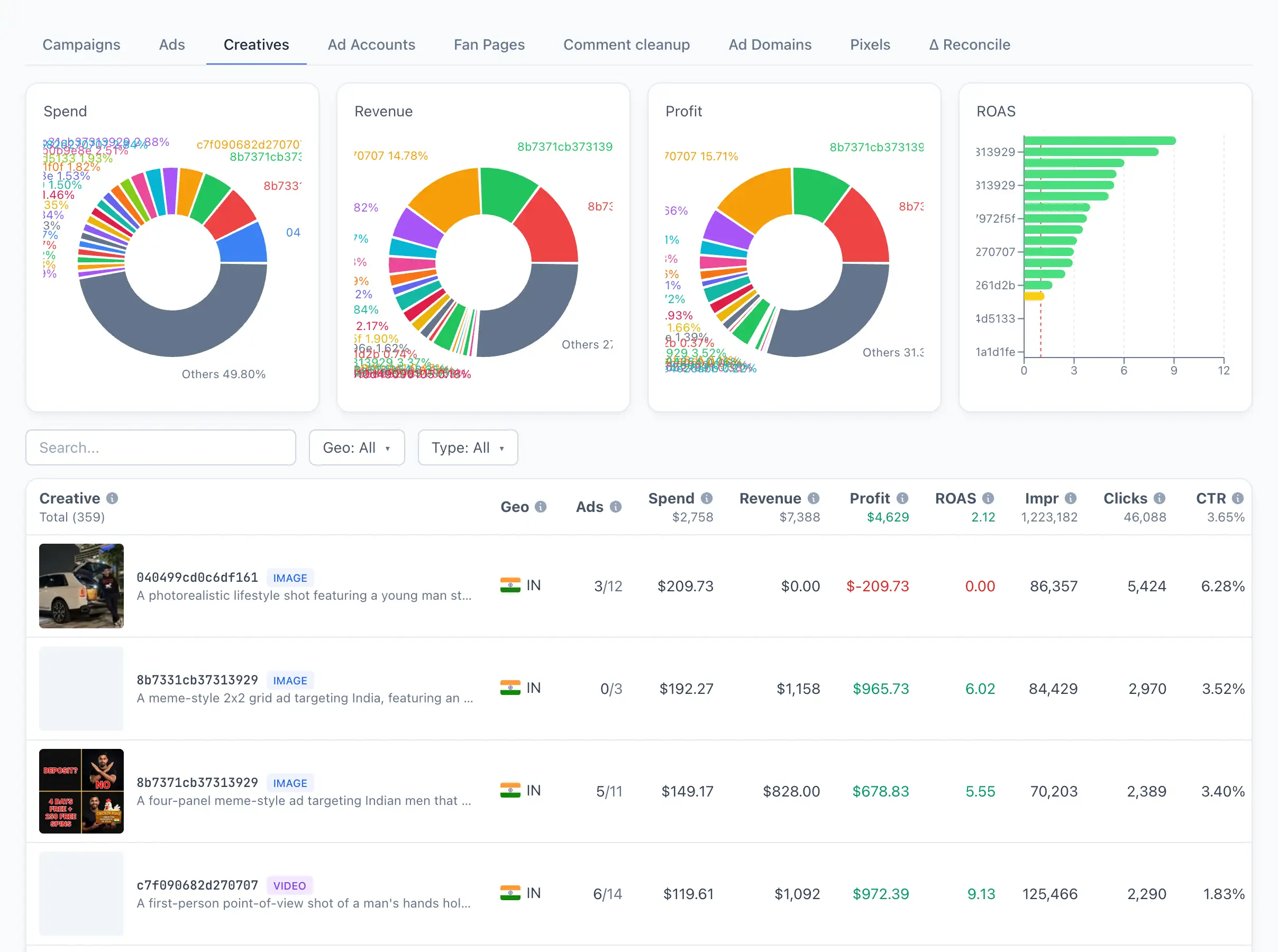Open the car photo thumbnail of 040499cd0c6df161
This screenshot has height=952, width=1278.
tap(81, 586)
